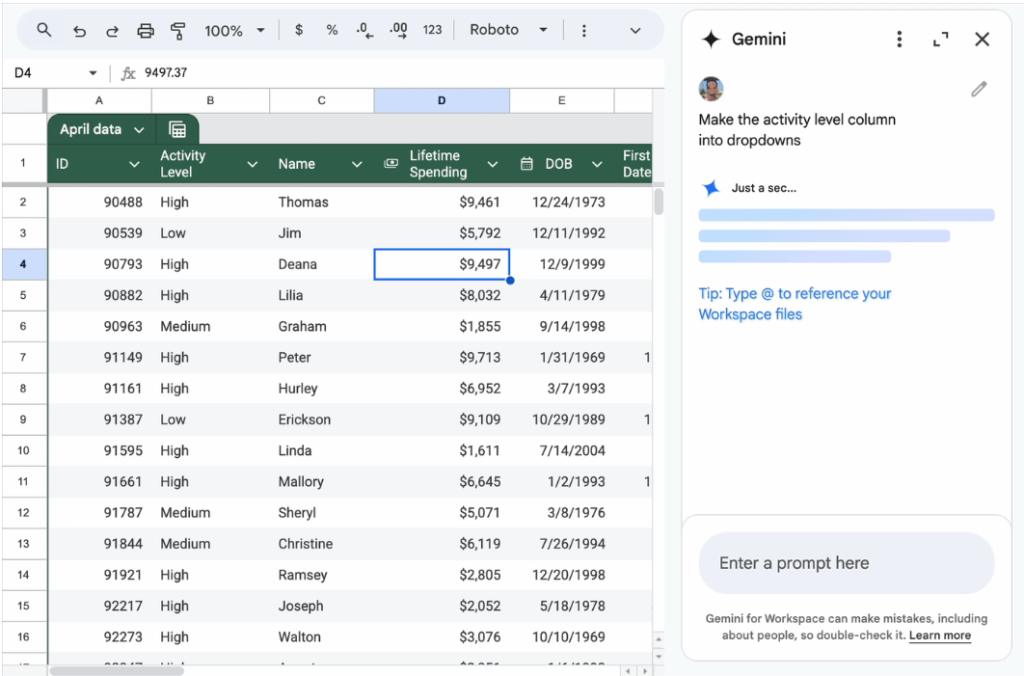The width and height of the screenshot is (1024, 676).
Task: Increase decimal places for D4
Action: (397, 30)
